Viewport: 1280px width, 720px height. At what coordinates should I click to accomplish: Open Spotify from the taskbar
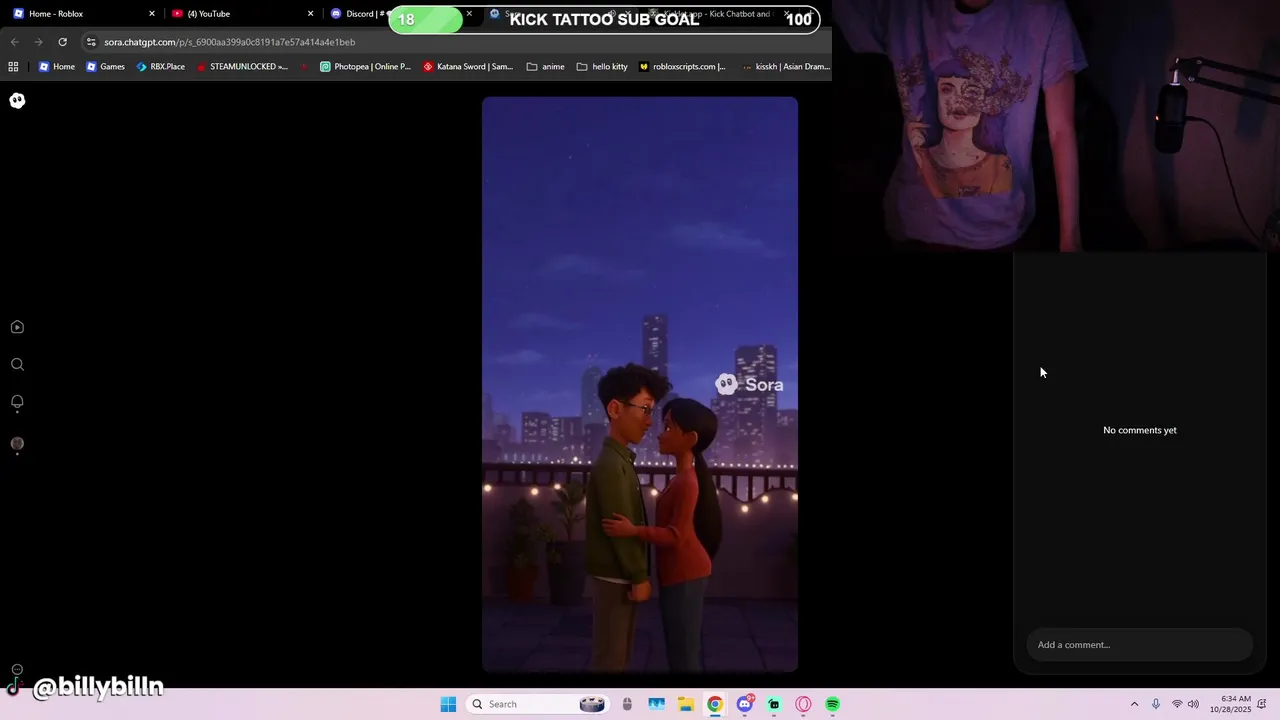[833, 704]
